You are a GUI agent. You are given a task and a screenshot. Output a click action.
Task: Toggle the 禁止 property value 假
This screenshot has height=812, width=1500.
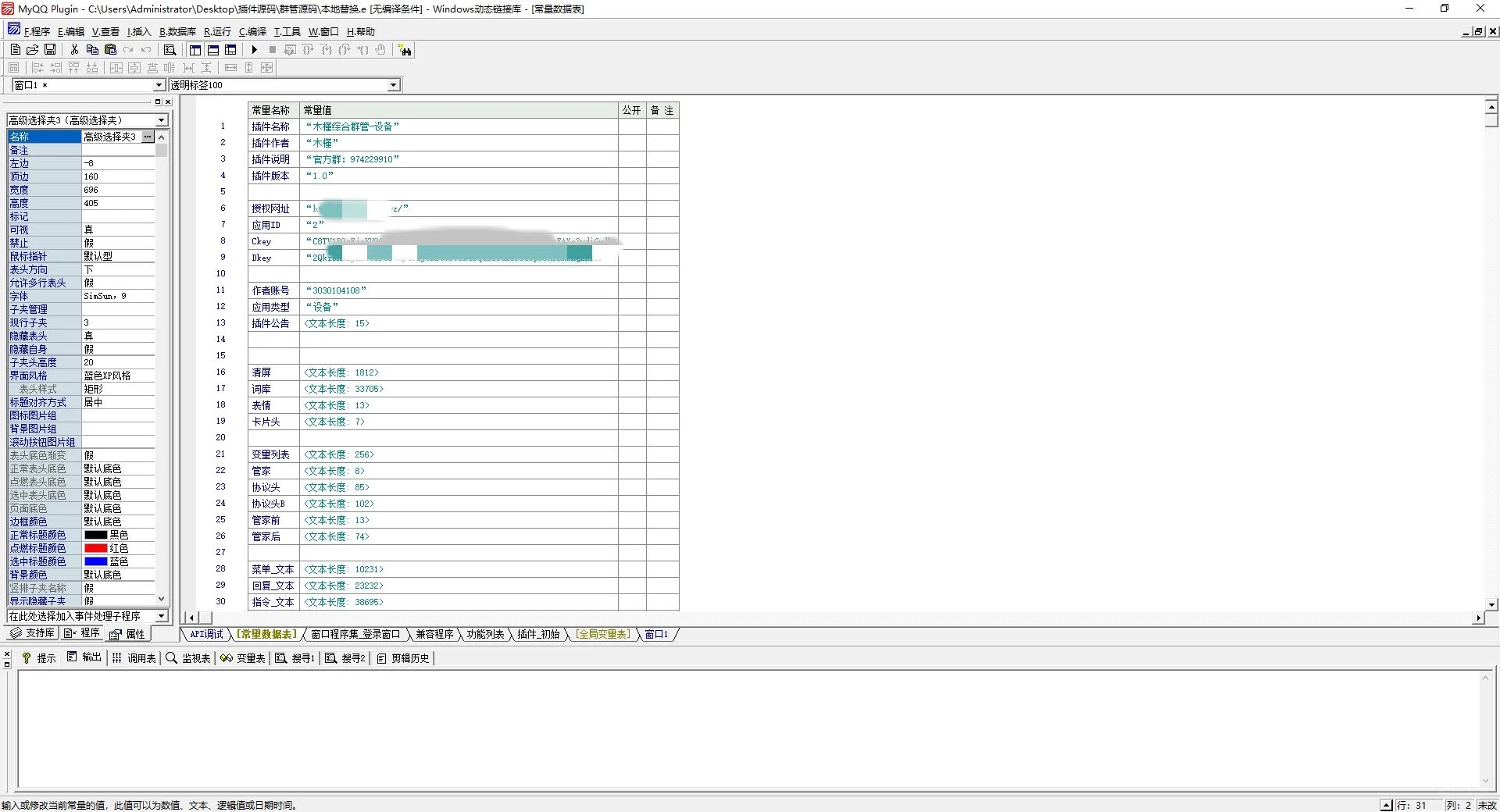coord(118,243)
